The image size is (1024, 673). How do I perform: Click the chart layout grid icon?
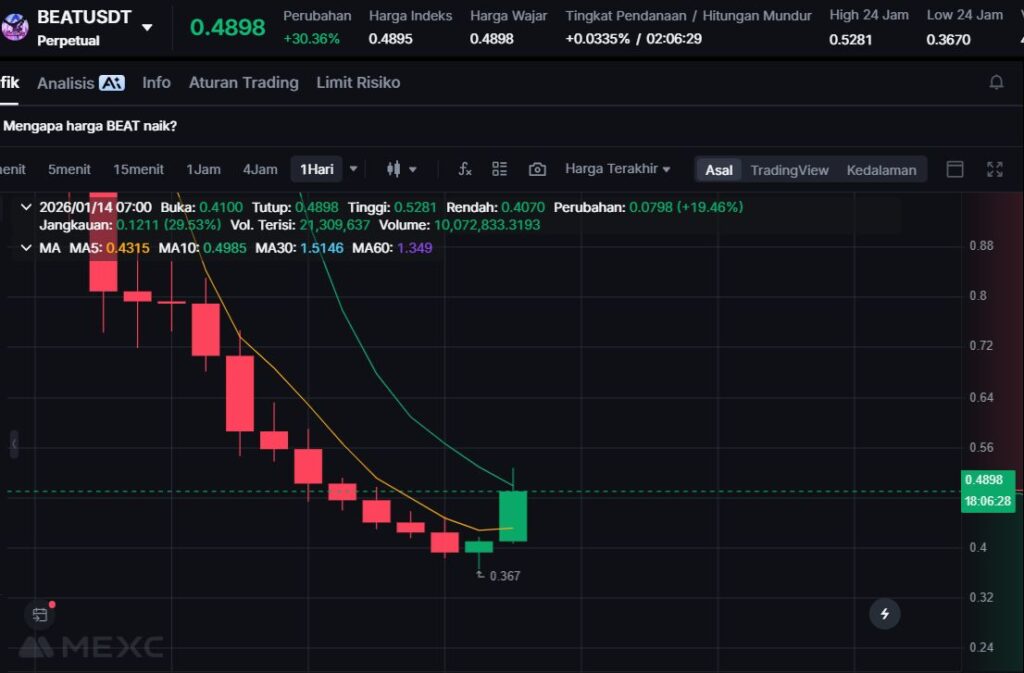point(500,169)
